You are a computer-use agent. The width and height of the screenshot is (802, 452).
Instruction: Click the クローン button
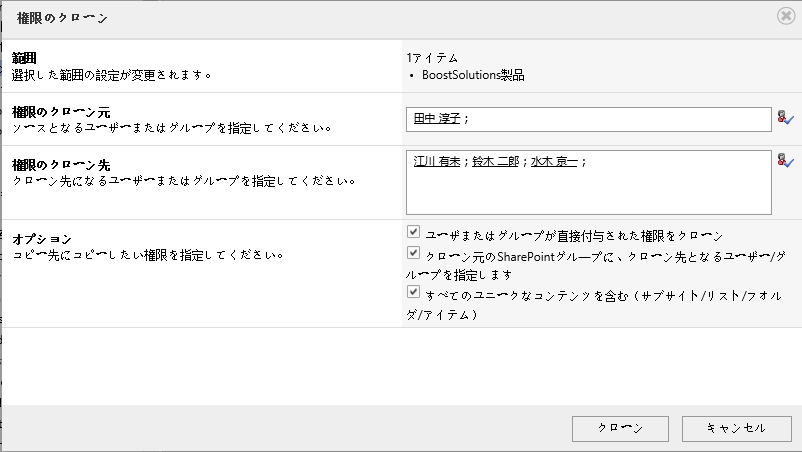[620, 428]
